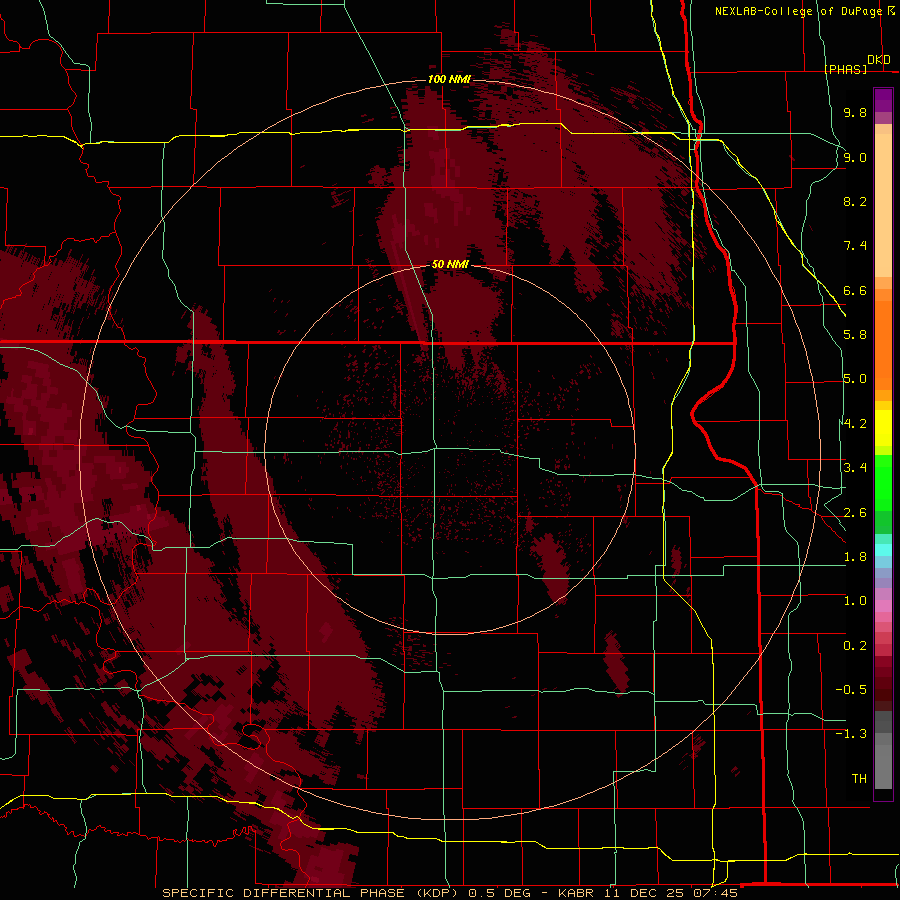The height and width of the screenshot is (900, 900).
Task: Select the 4.2 scale value
Action: pyautogui.click(x=855, y=424)
